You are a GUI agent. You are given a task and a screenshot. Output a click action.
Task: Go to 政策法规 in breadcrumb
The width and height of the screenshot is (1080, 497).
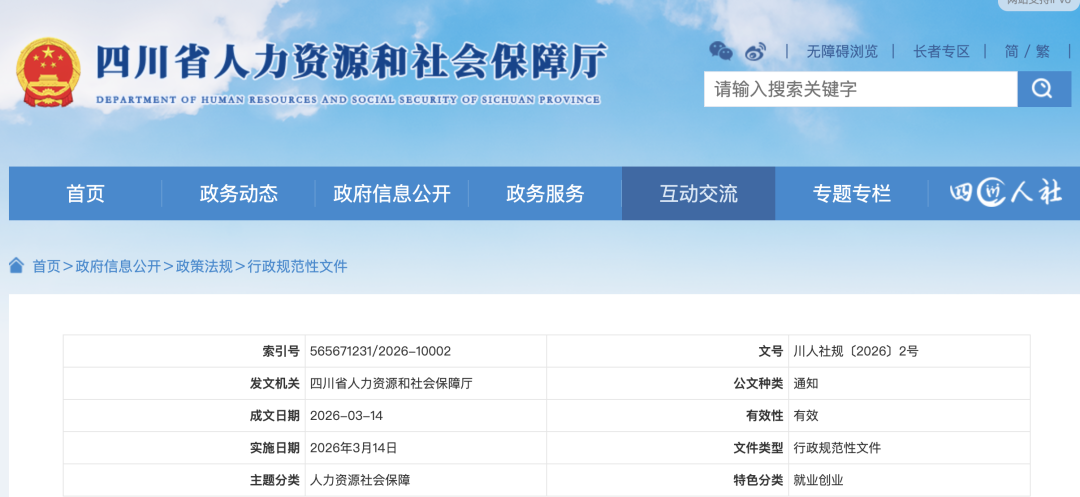pyautogui.click(x=204, y=266)
